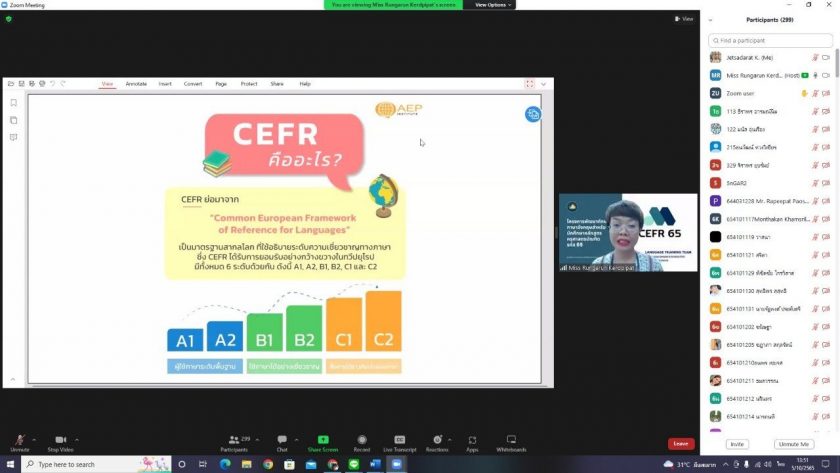Click the green Share Screen button
Viewport: 840px width, 473px height.
click(323, 442)
